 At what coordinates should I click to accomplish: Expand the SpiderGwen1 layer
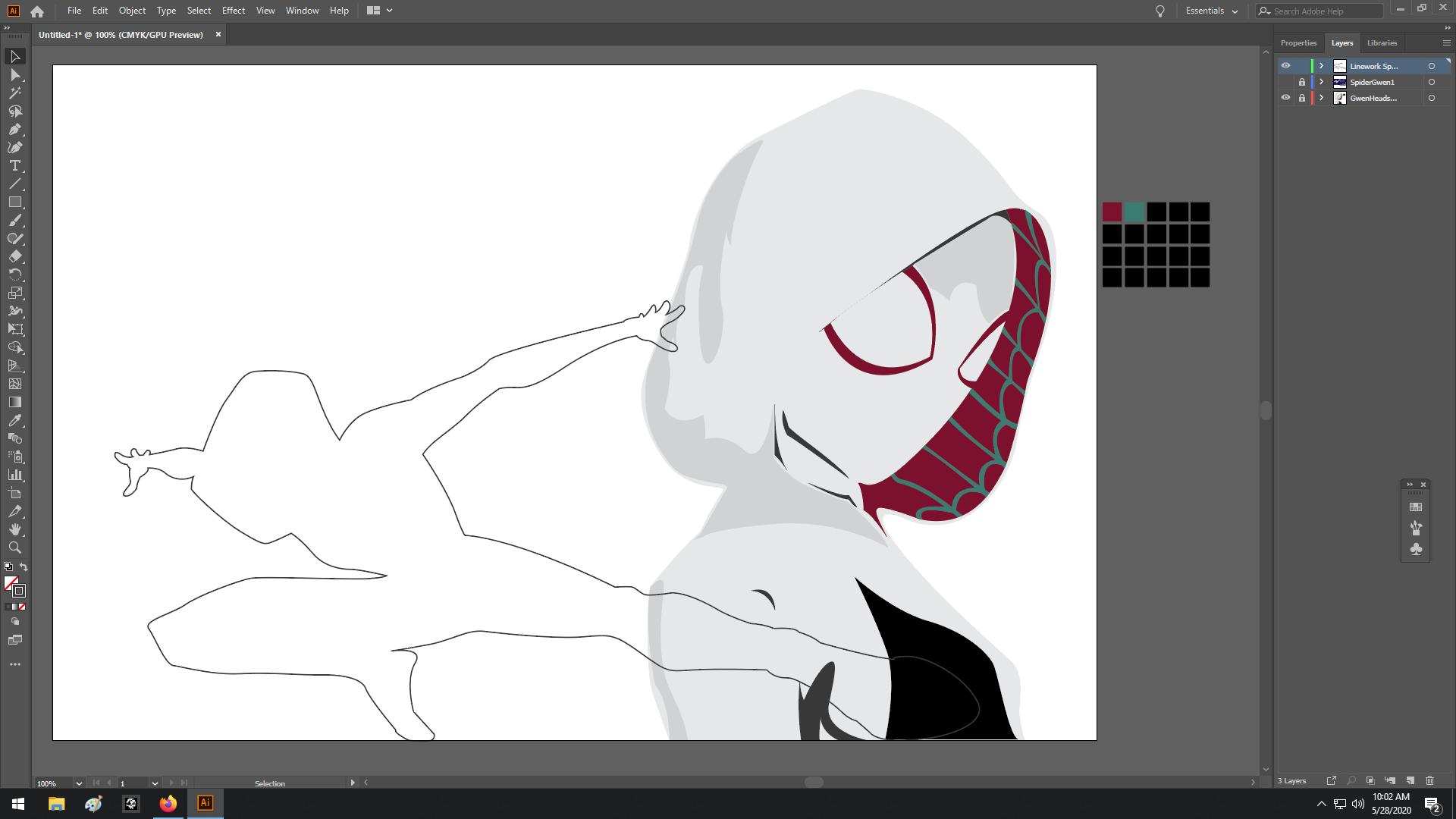[1322, 82]
